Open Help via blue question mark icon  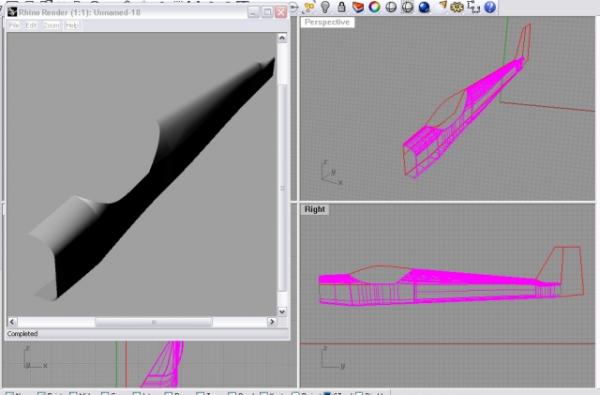490,7
